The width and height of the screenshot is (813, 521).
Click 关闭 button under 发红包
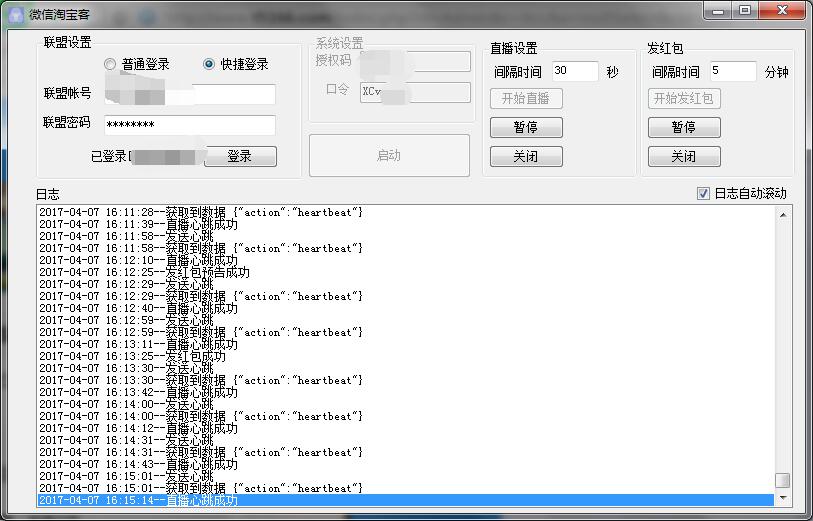coord(684,157)
